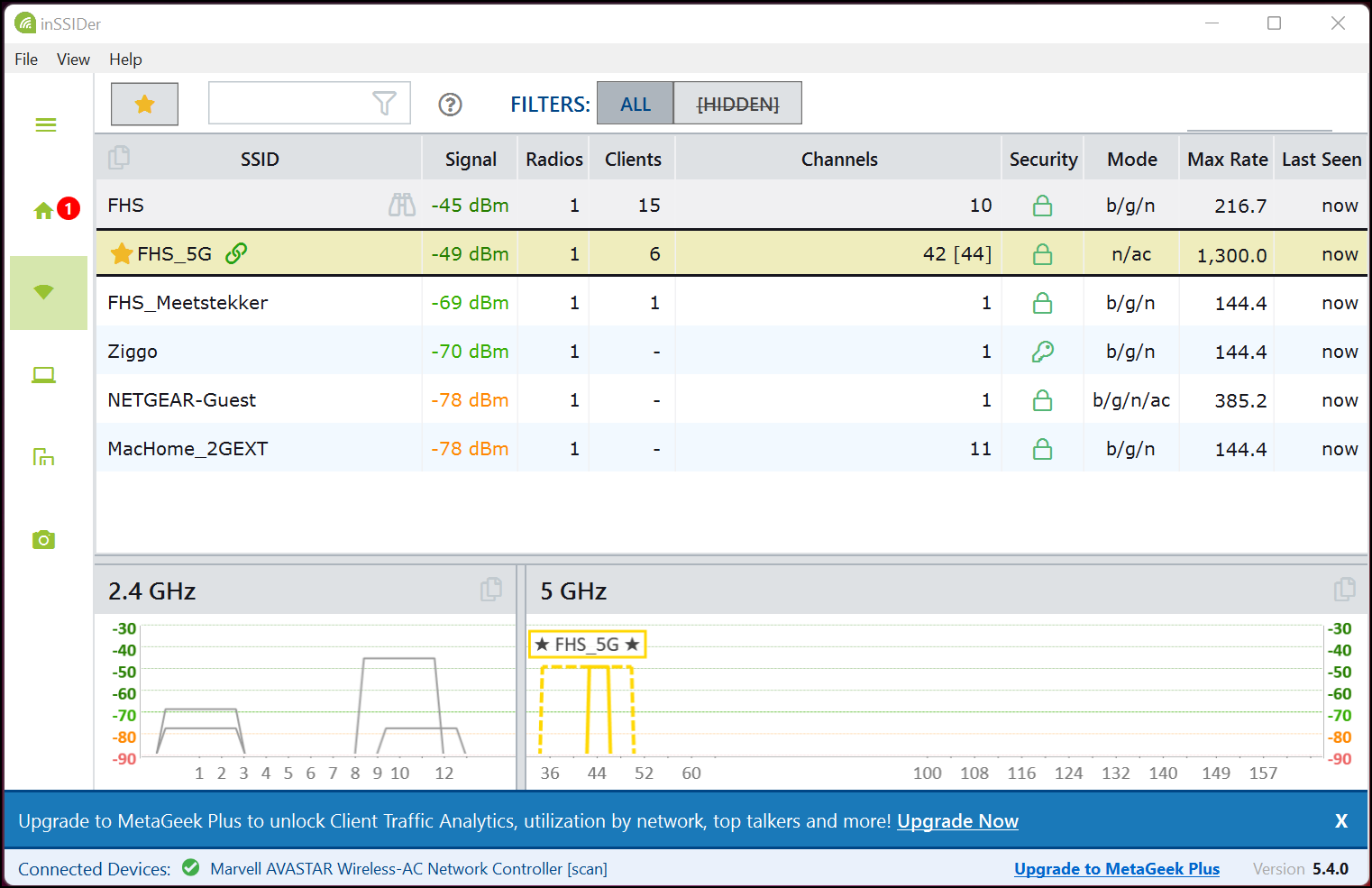Select the ALL filter button

click(x=636, y=104)
